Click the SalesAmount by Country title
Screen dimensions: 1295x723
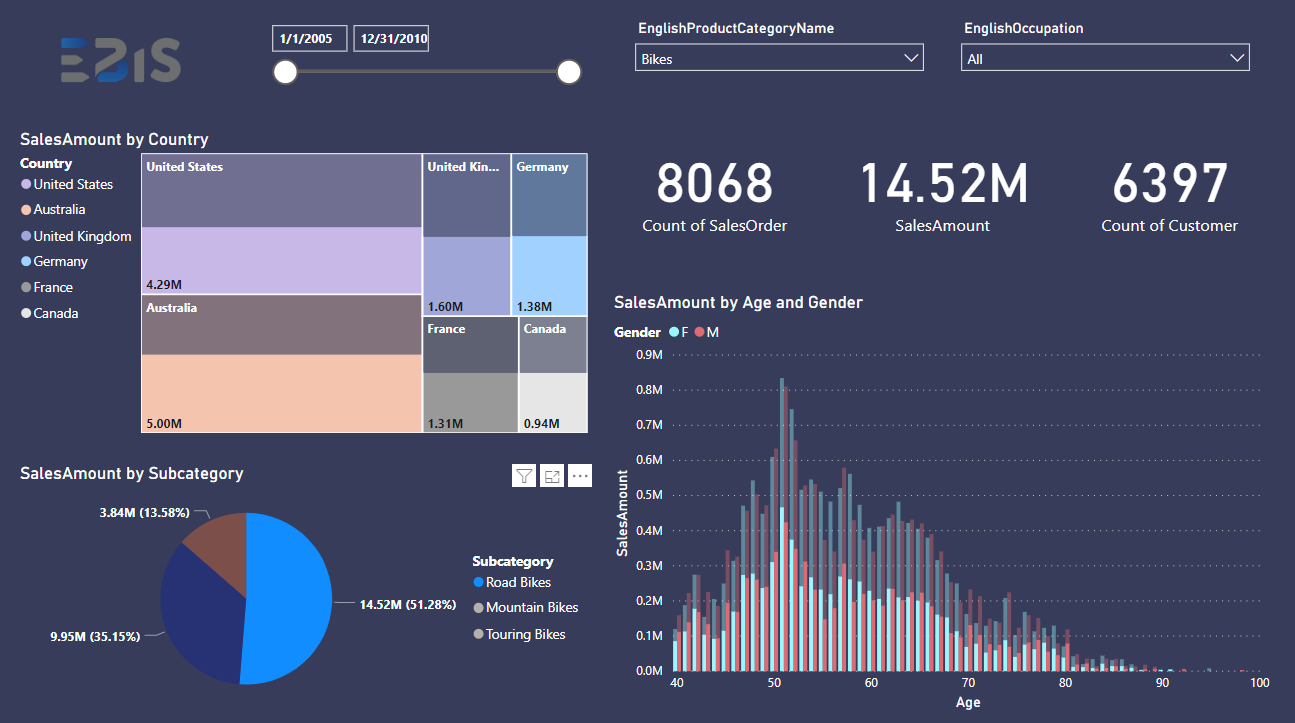click(x=114, y=140)
